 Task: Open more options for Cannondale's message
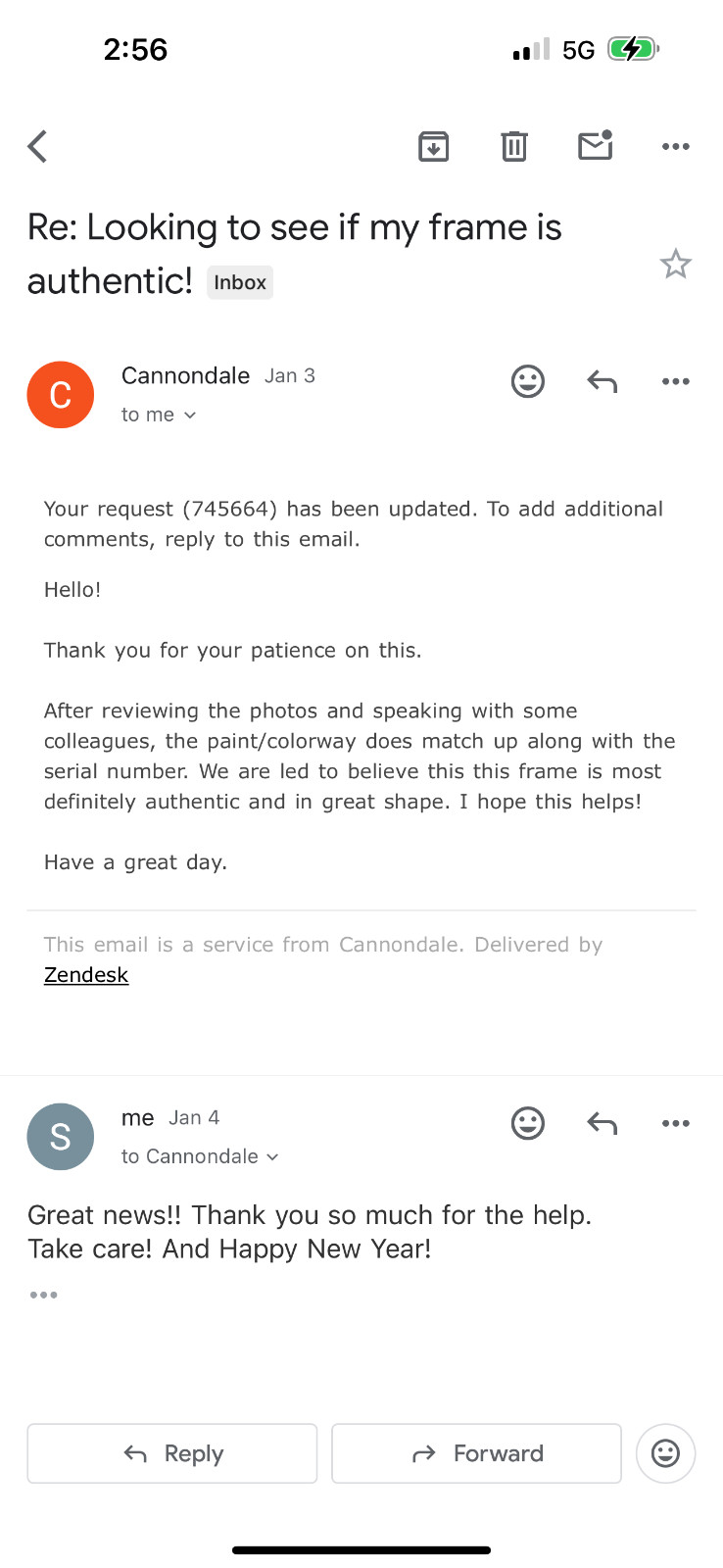(x=676, y=381)
